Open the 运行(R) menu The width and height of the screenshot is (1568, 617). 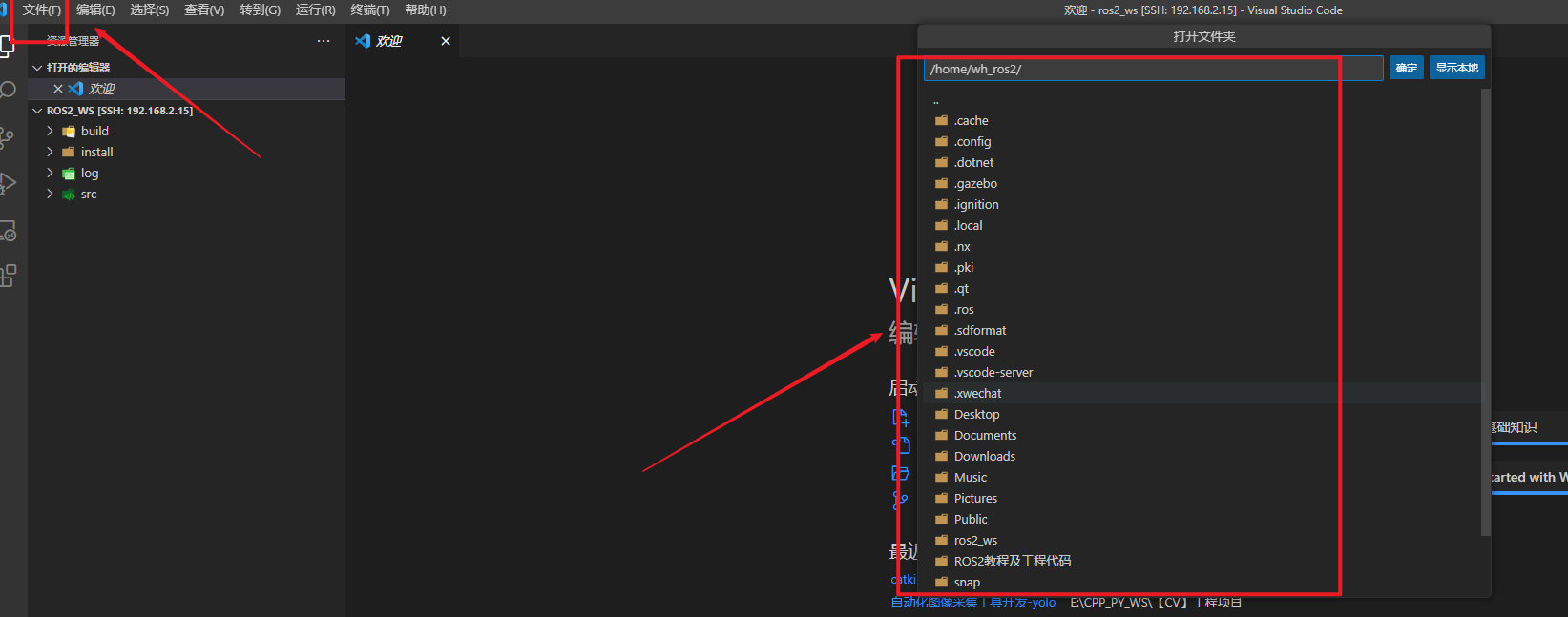316,10
